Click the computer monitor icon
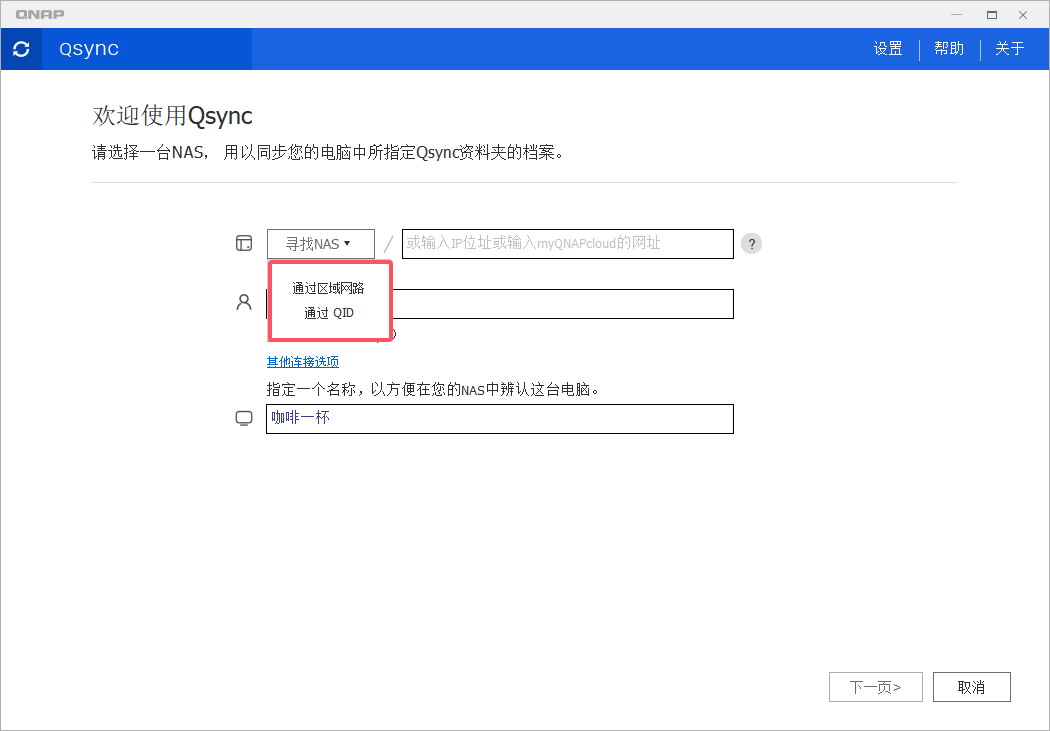Image resolution: width=1050 pixels, height=731 pixels. click(244, 418)
